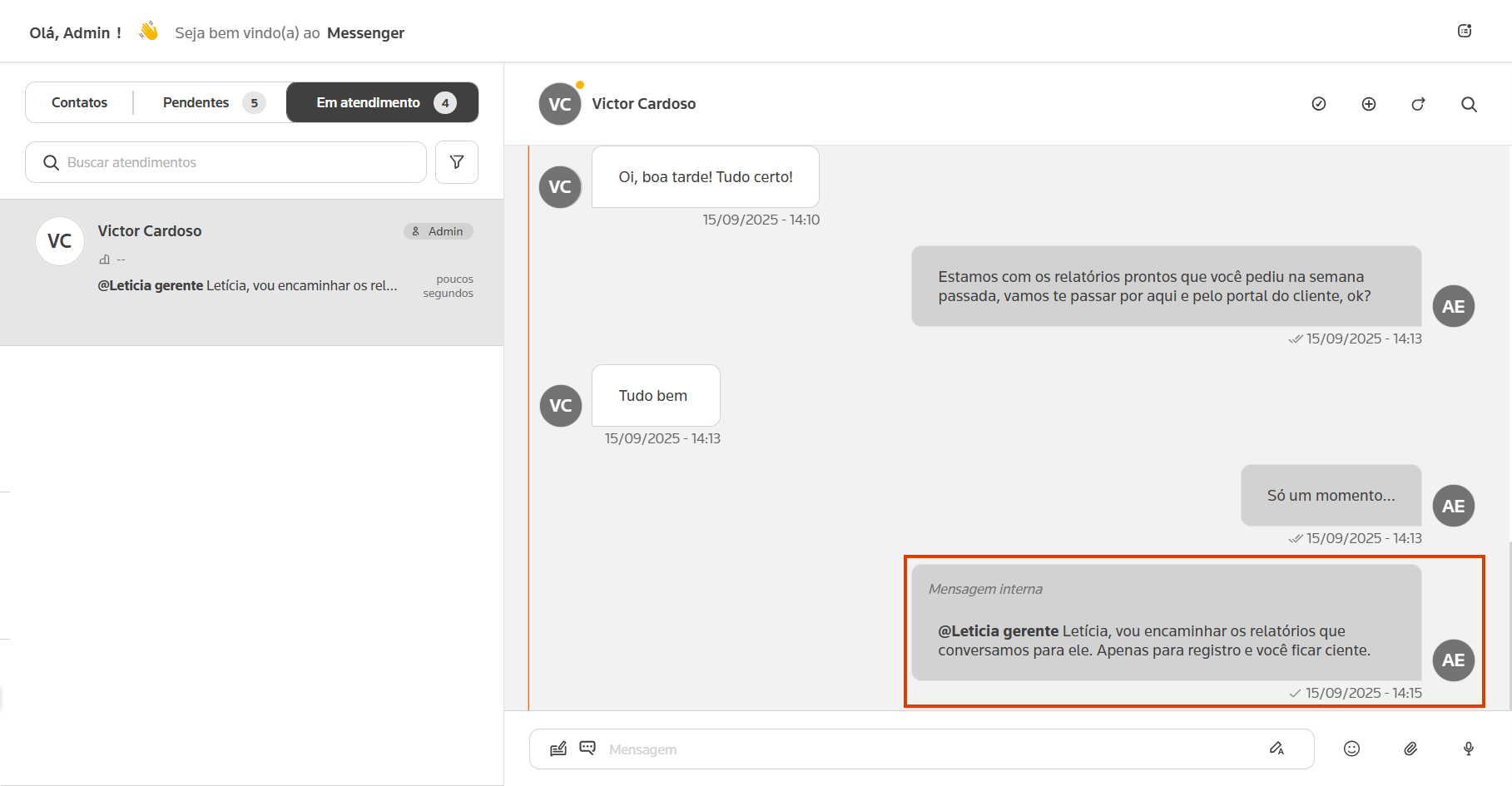Viewport: 1512px width, 786px height.
Task: Click the speech bubble icon beside Mensagem
Action: [587, 748]
